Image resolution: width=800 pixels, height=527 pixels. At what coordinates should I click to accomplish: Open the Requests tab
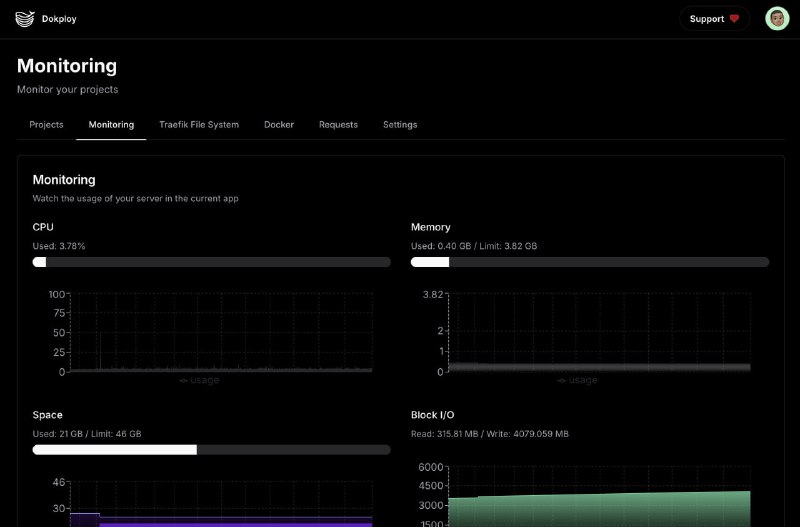tap(338, 125)
